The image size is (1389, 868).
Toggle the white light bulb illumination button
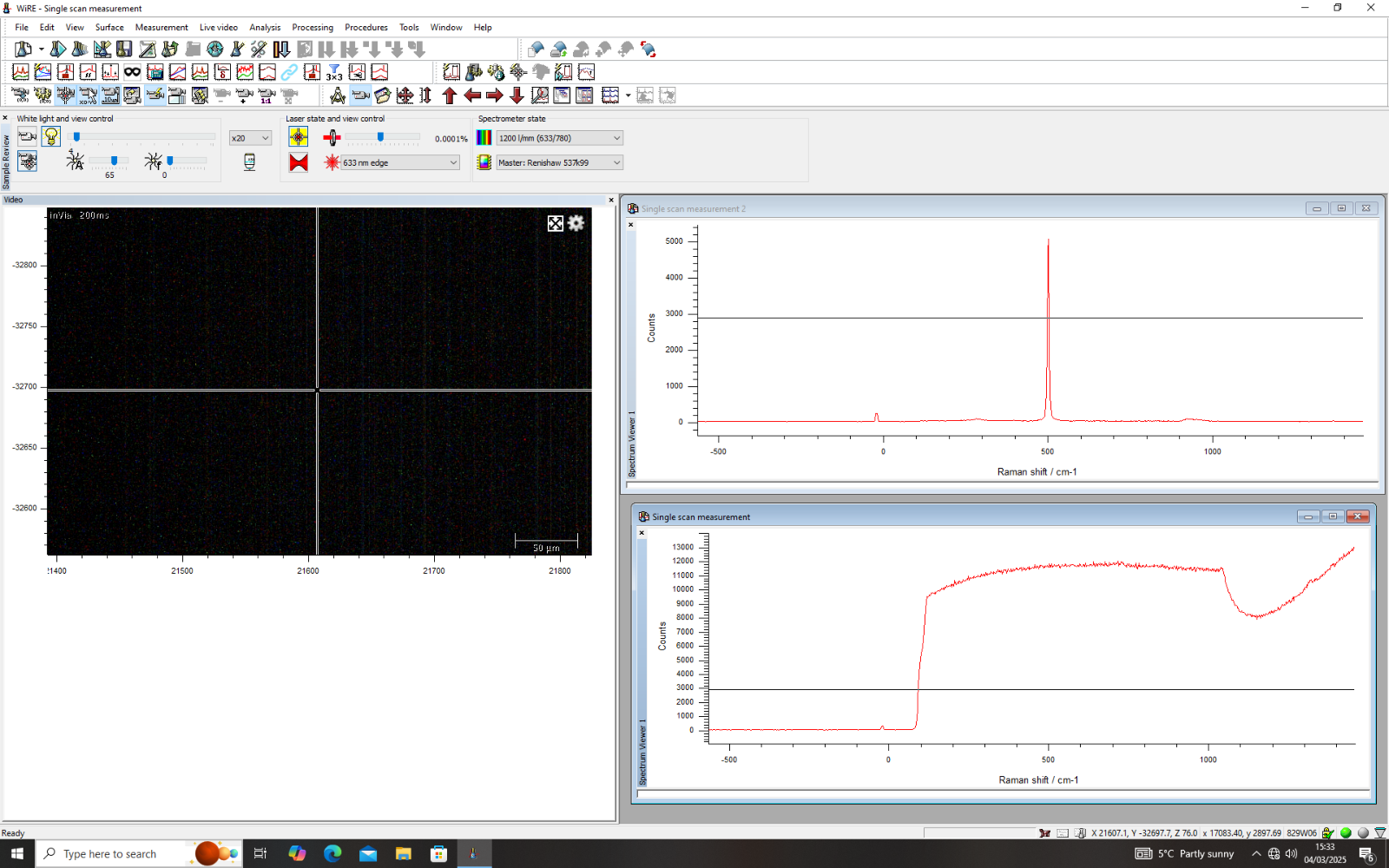[51, 136]
